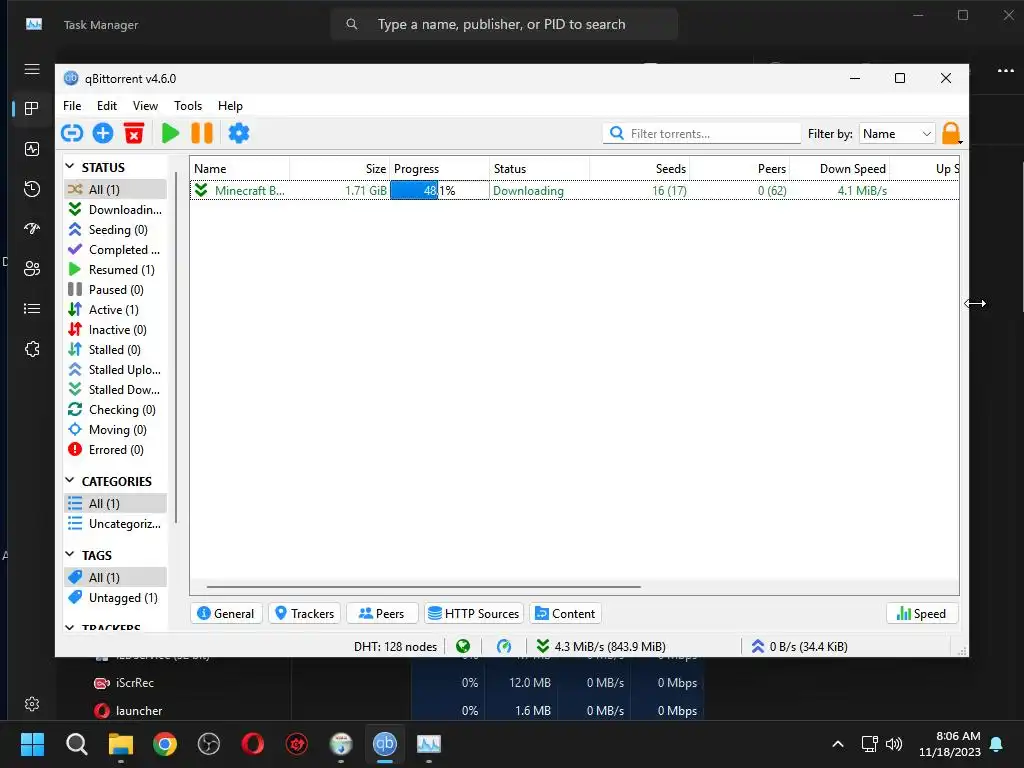Click the Add torrent link icon
Screen dimensions: 1024x768
[72, 133]
